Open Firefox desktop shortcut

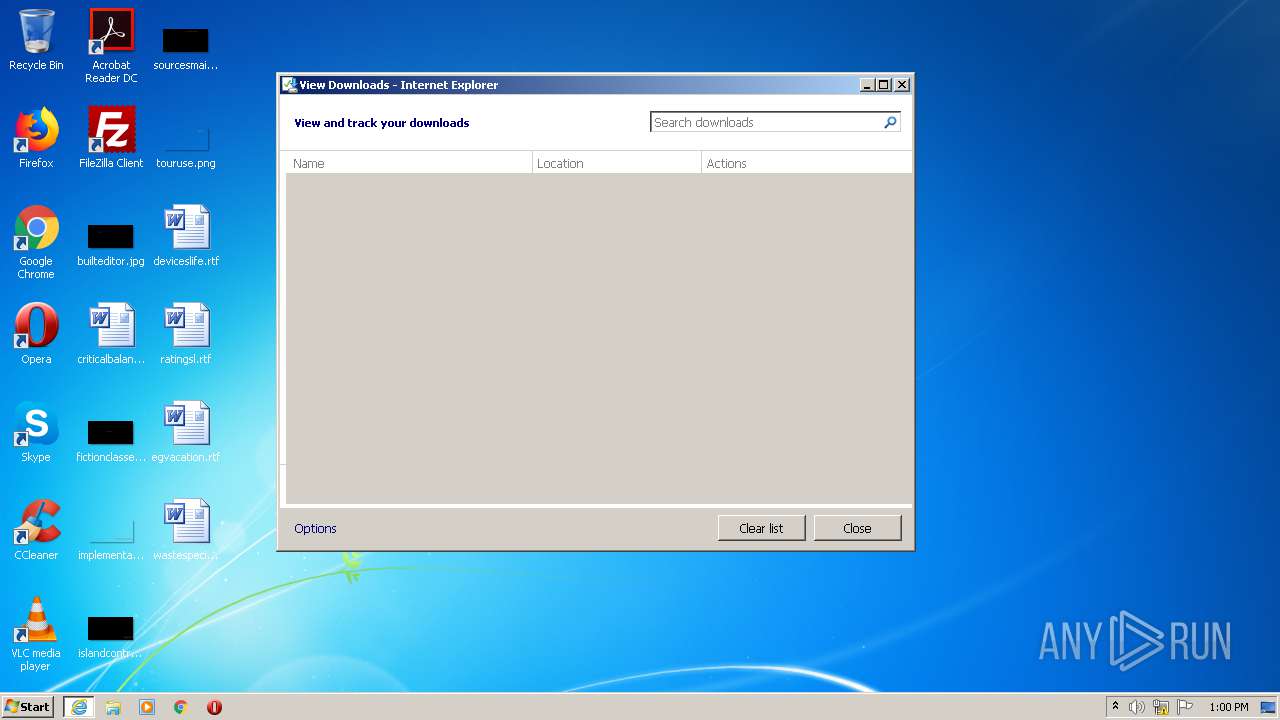tap(36, 138)
